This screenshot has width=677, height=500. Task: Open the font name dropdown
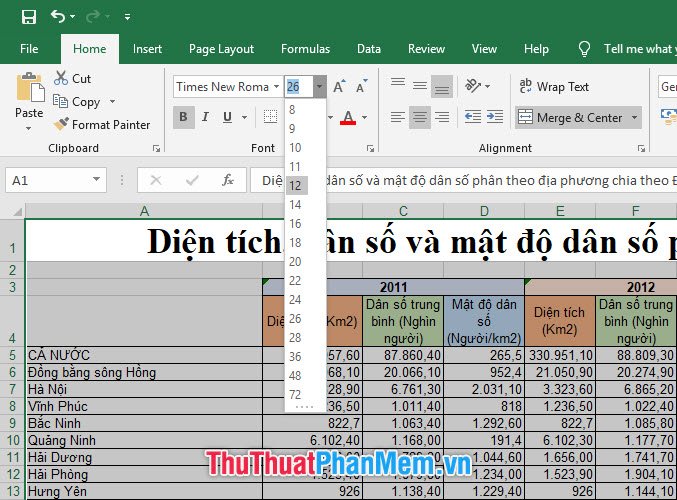[276, 87]
